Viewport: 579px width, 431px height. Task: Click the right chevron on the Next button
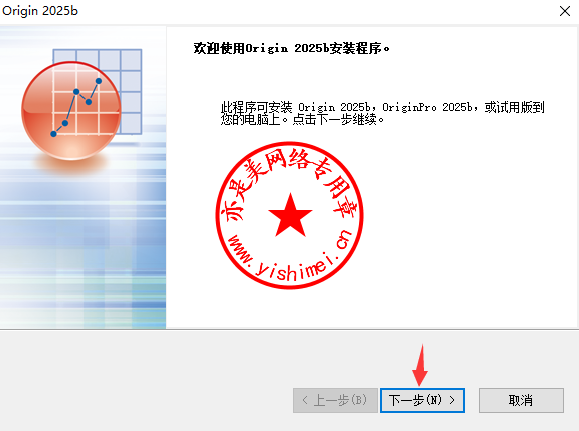tap(452, 400)
